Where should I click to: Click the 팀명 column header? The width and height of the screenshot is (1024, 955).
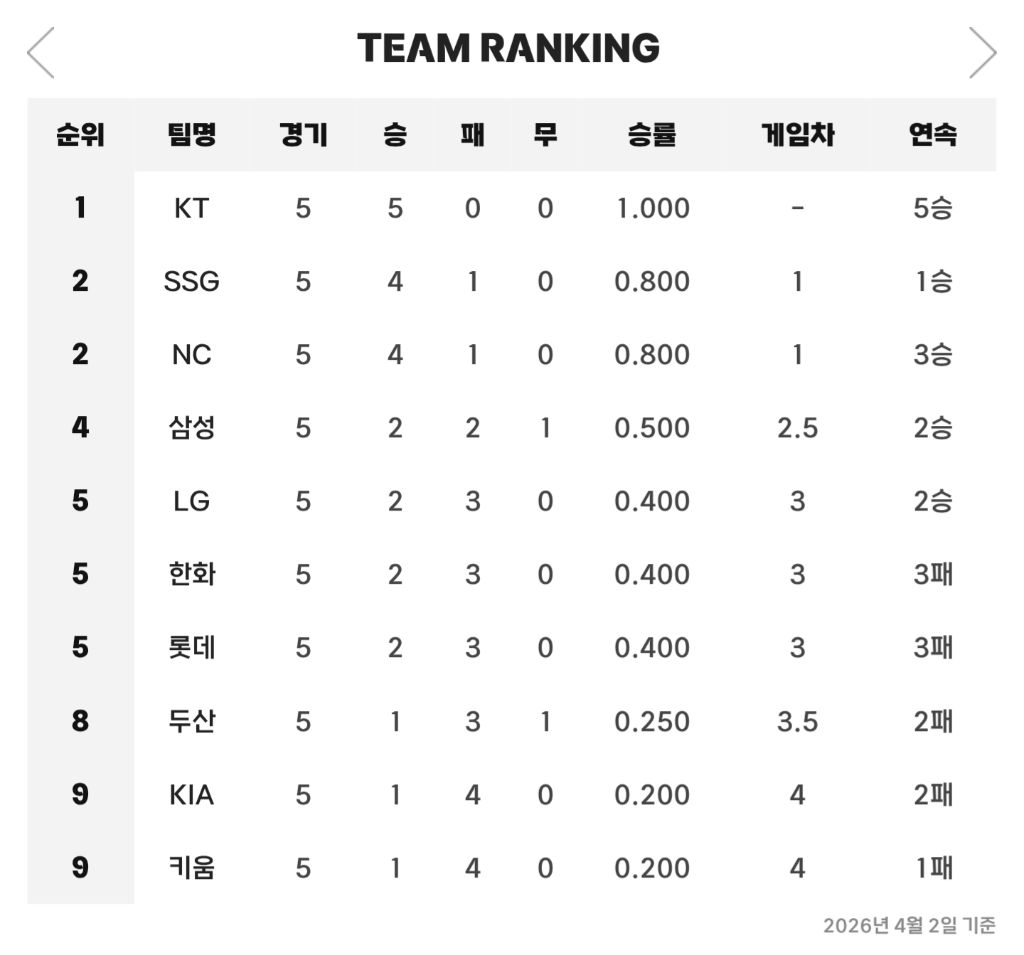pyautogui.click(x=192, y=134)
